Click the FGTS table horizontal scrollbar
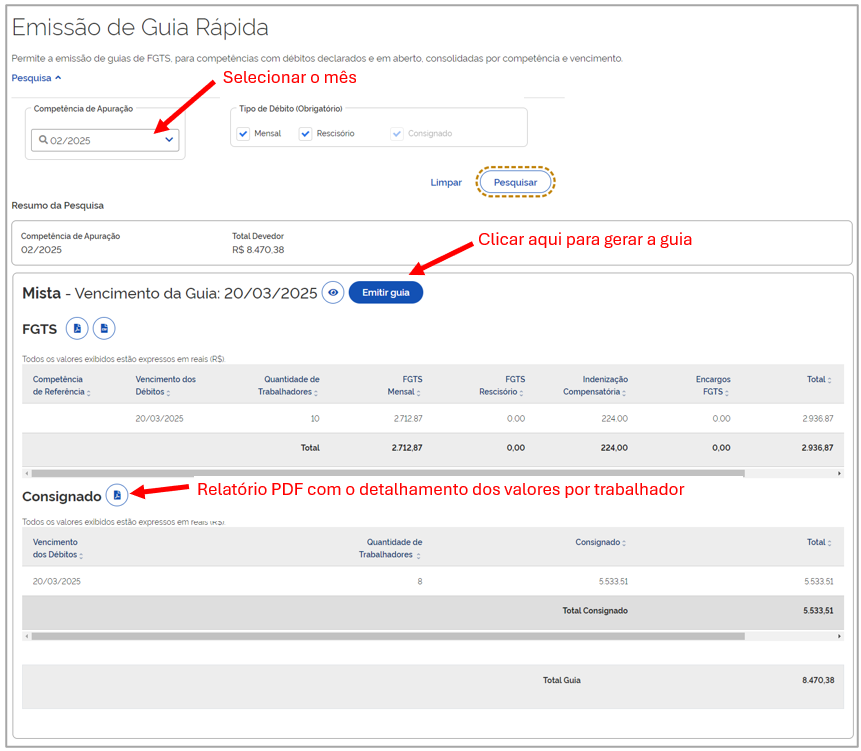Image resolution: width=861 pixels, height=751 pixels. click(x=388, y=473)
